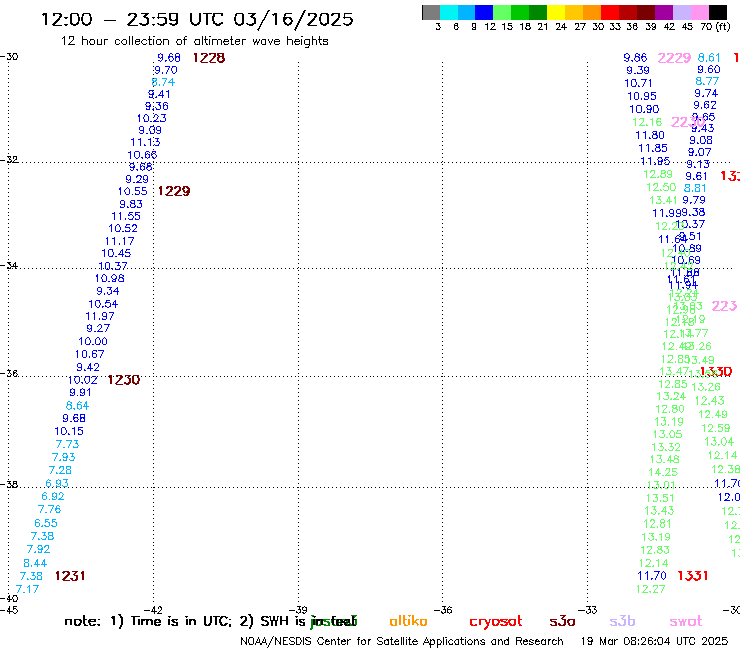Click the dark blue swatch in the legend
740x650 pixels.
(x=485, y=12)
